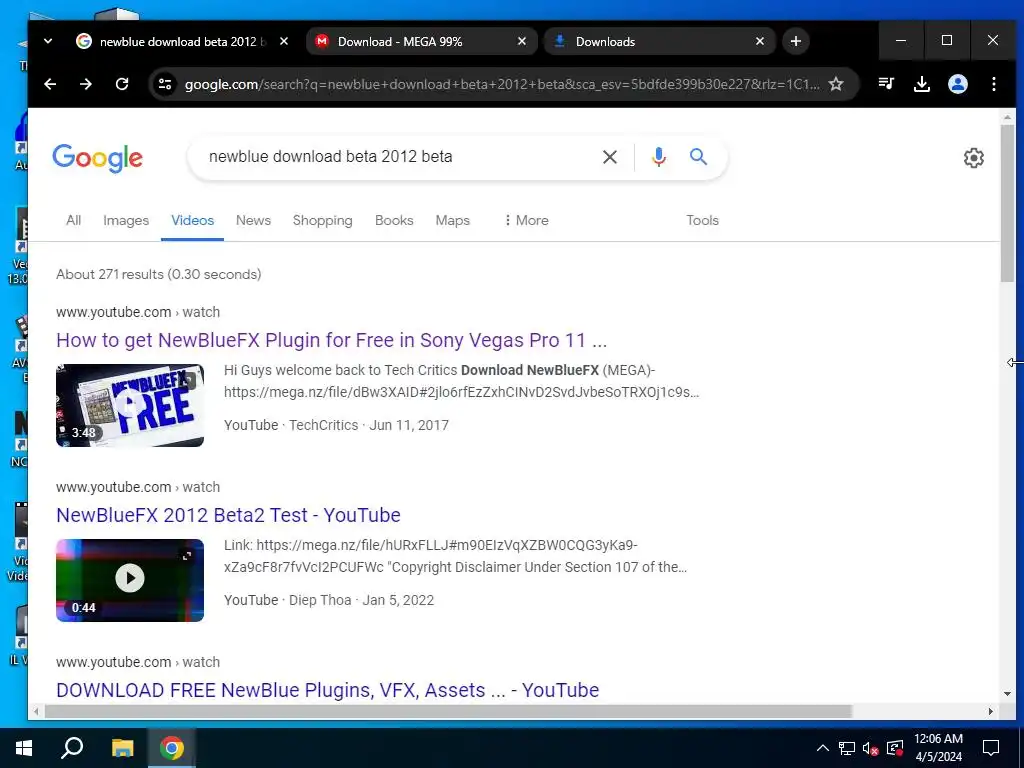Open taskbar clock showing 12:06 AM

pos(938,748)
